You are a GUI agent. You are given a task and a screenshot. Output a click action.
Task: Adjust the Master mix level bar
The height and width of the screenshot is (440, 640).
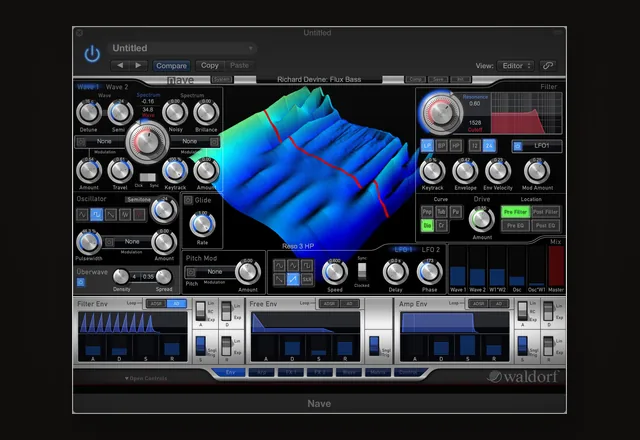pyautogui.click(x=556, y=265)
